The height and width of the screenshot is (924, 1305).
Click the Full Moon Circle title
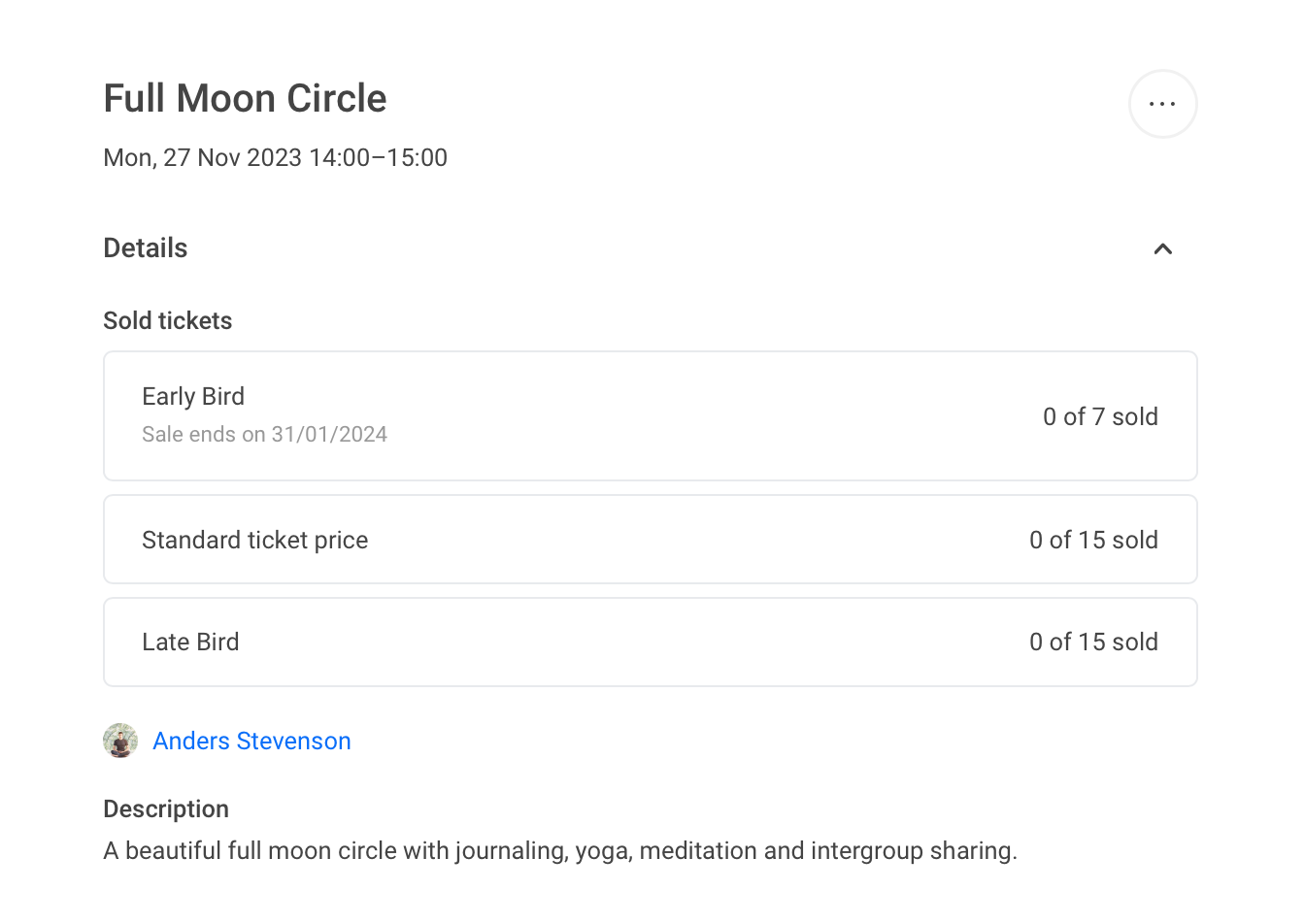click(245, 98)
